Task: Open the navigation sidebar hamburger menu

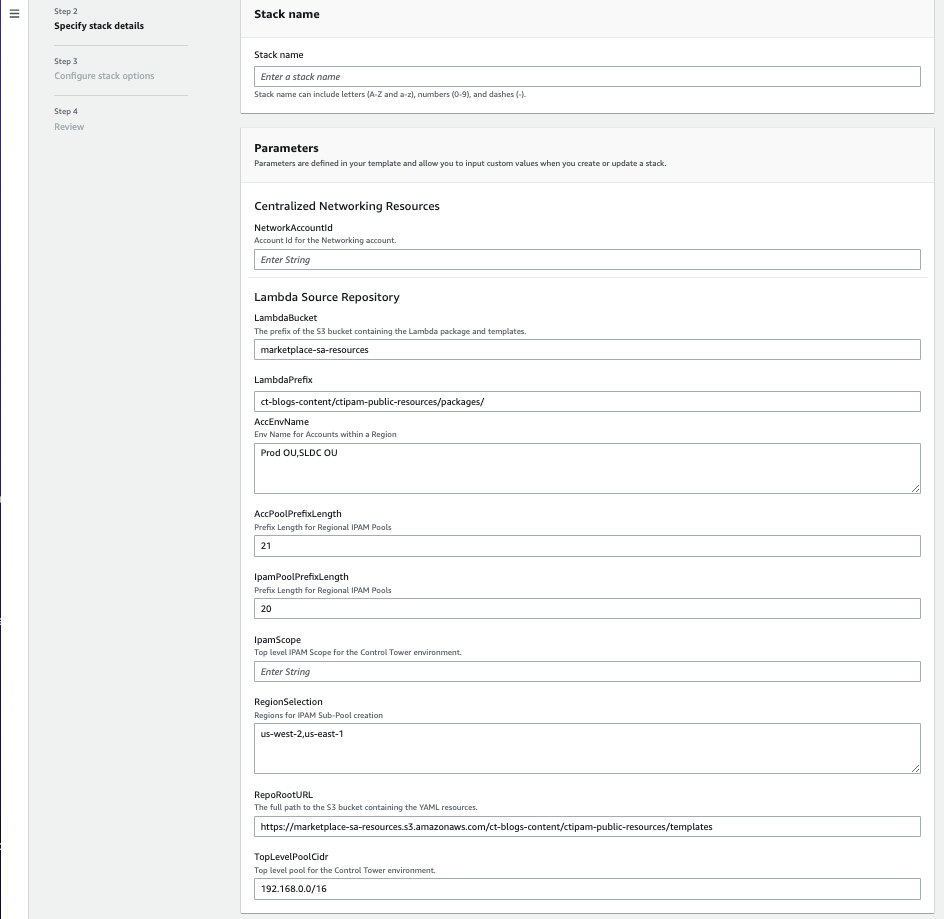Action: (x=14, y=13)
